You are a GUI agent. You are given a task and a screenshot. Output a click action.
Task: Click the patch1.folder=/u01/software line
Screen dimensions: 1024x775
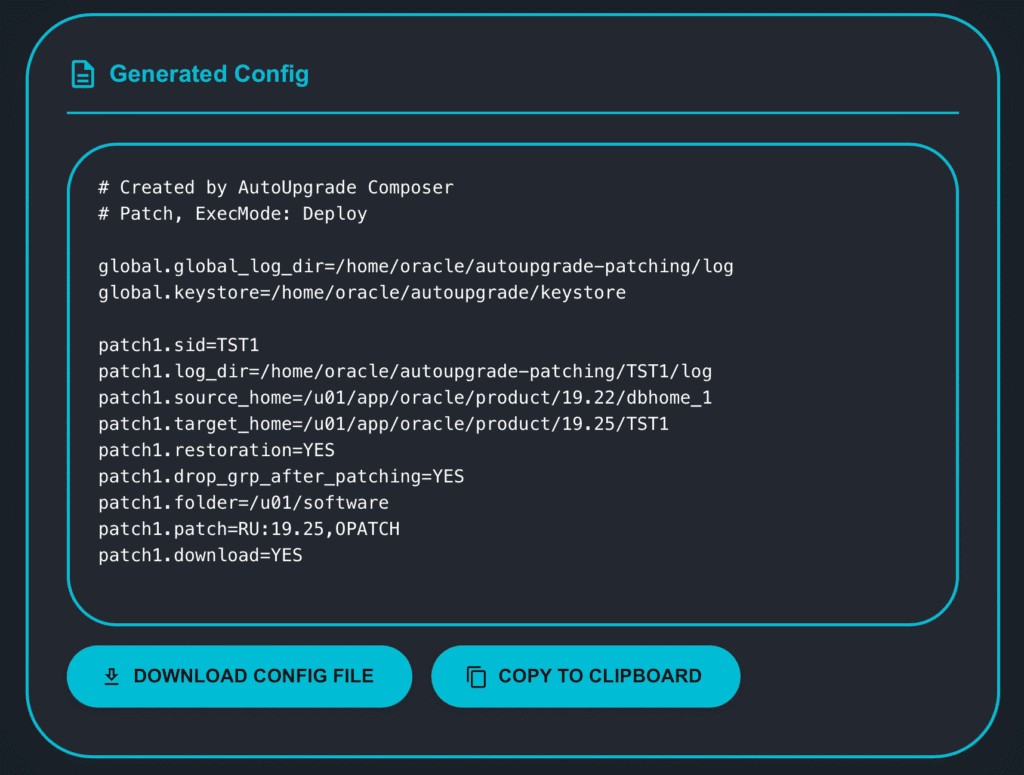pyautogui.click(x=244, y=503)
